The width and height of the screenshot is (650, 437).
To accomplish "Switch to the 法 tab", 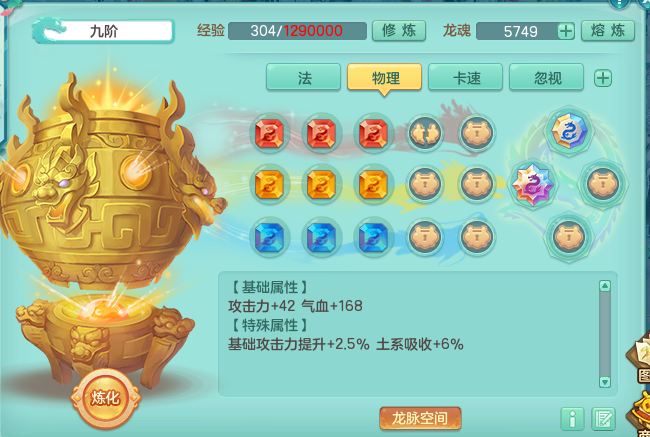I will point(303,77).
